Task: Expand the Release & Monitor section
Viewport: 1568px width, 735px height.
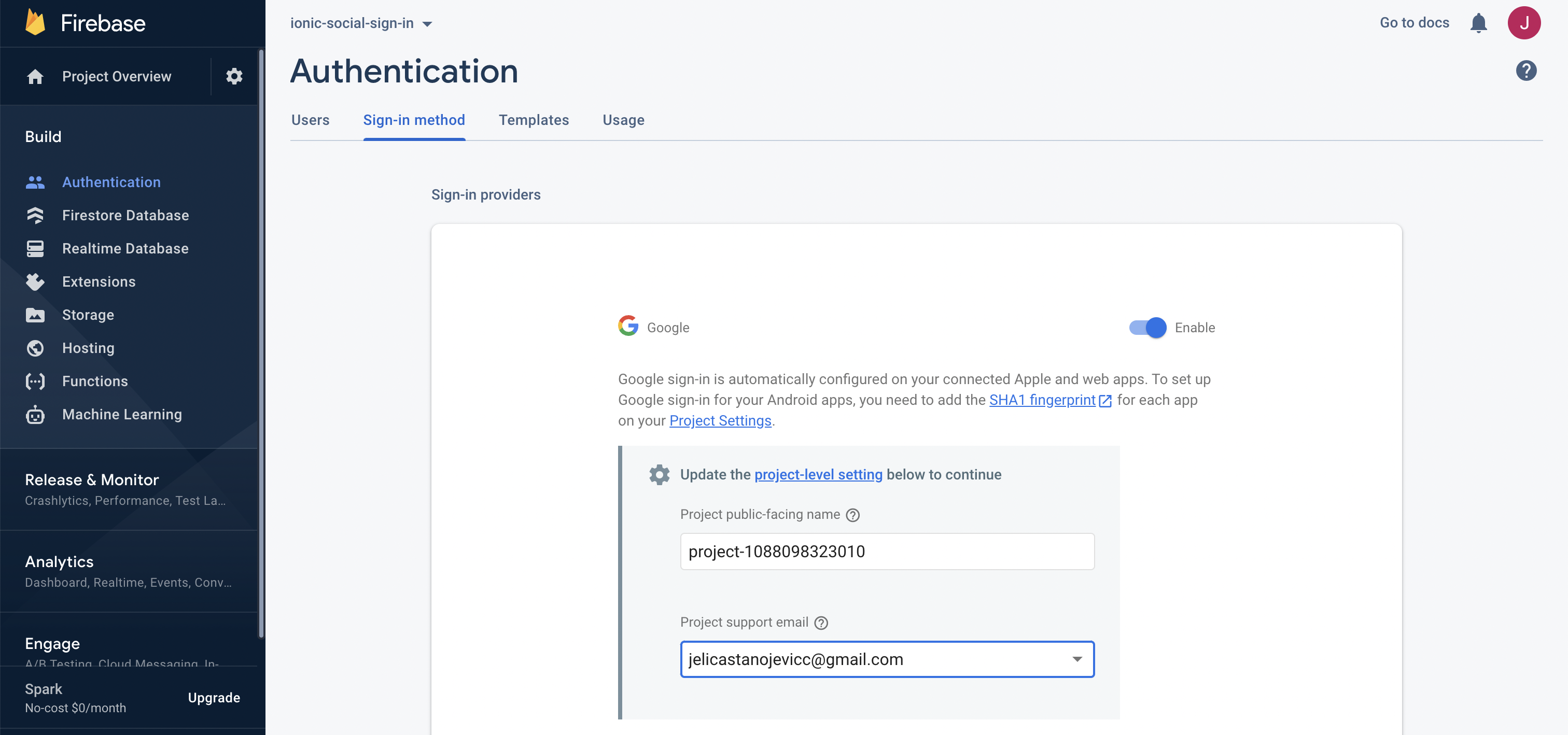Action: pyautogui.click(x=129, y=489)
